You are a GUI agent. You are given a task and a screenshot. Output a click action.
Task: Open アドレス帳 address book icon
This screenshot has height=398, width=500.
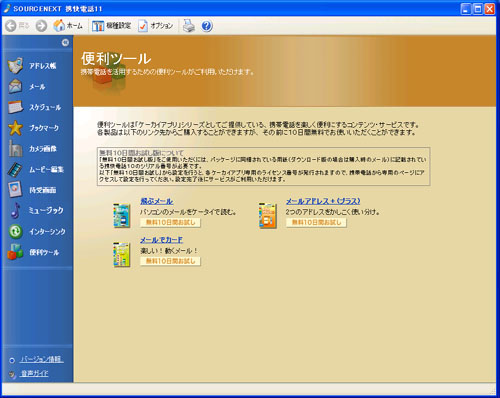pyautogui.click(x=15, y=66)
